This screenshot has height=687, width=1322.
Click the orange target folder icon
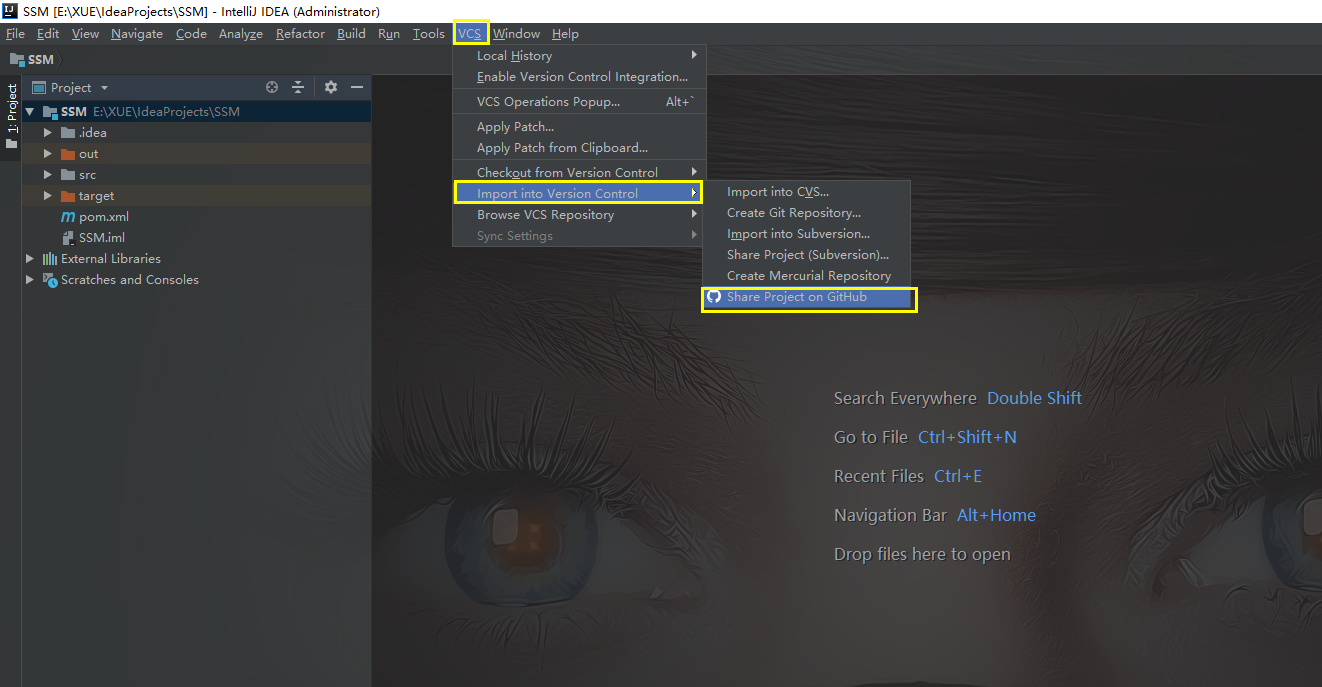coord(68,196)
